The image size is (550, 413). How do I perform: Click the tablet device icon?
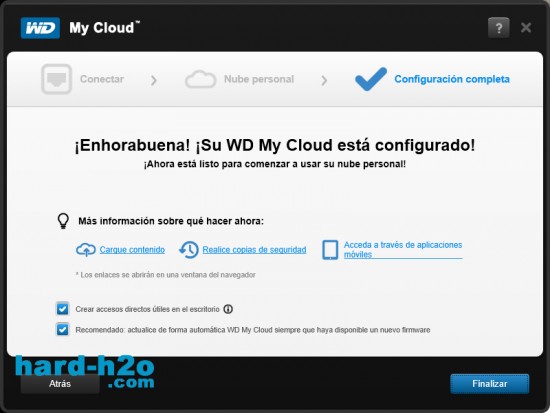[330, 250]
